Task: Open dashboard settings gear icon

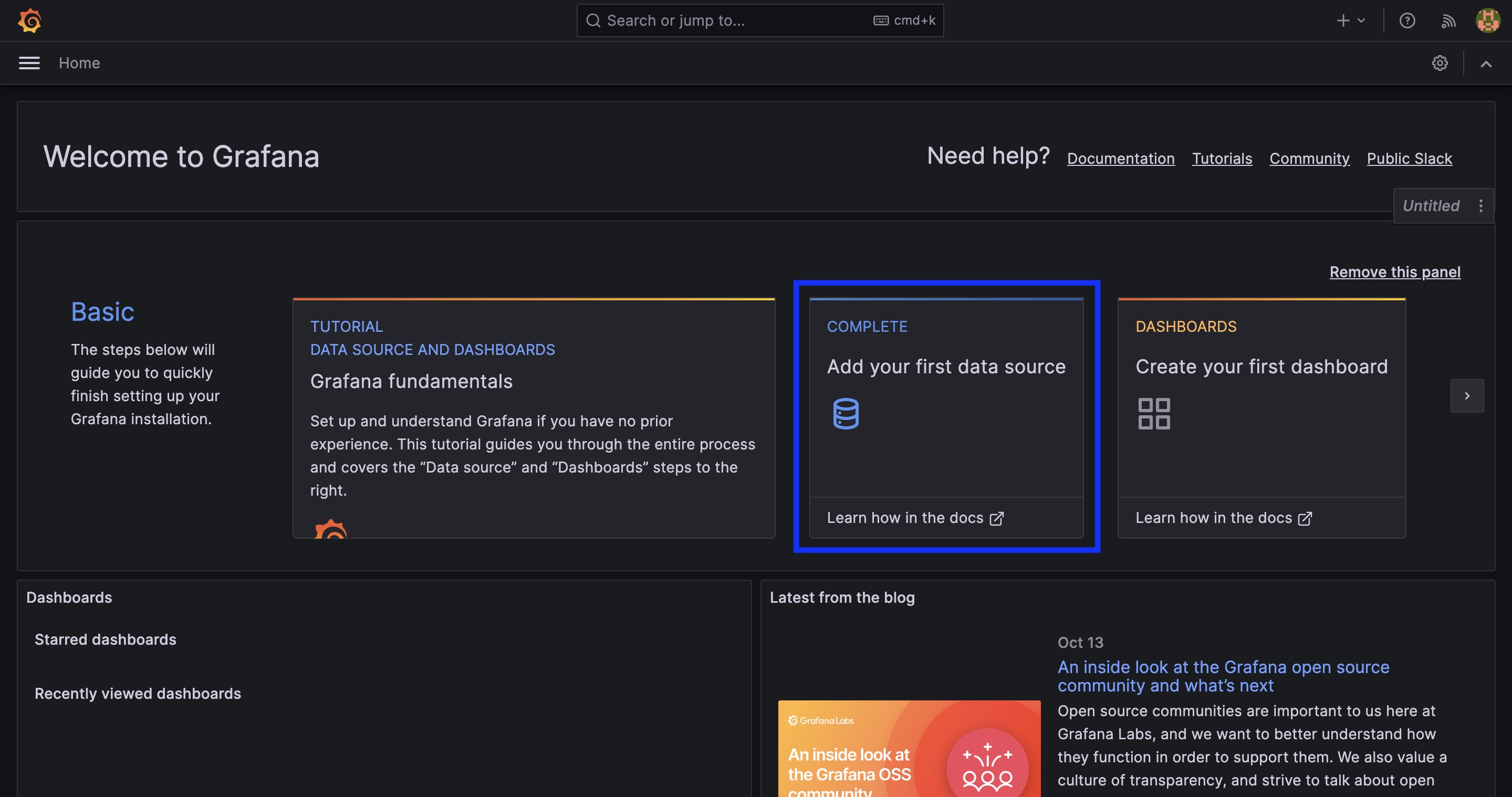Action: [x=1439, y=63]
